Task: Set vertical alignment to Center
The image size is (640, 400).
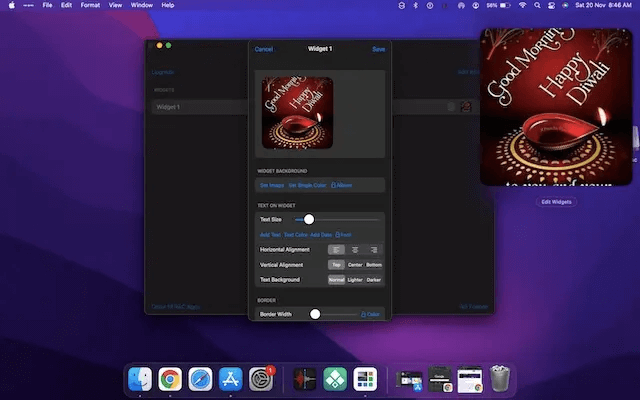Action: coord(355,264)
